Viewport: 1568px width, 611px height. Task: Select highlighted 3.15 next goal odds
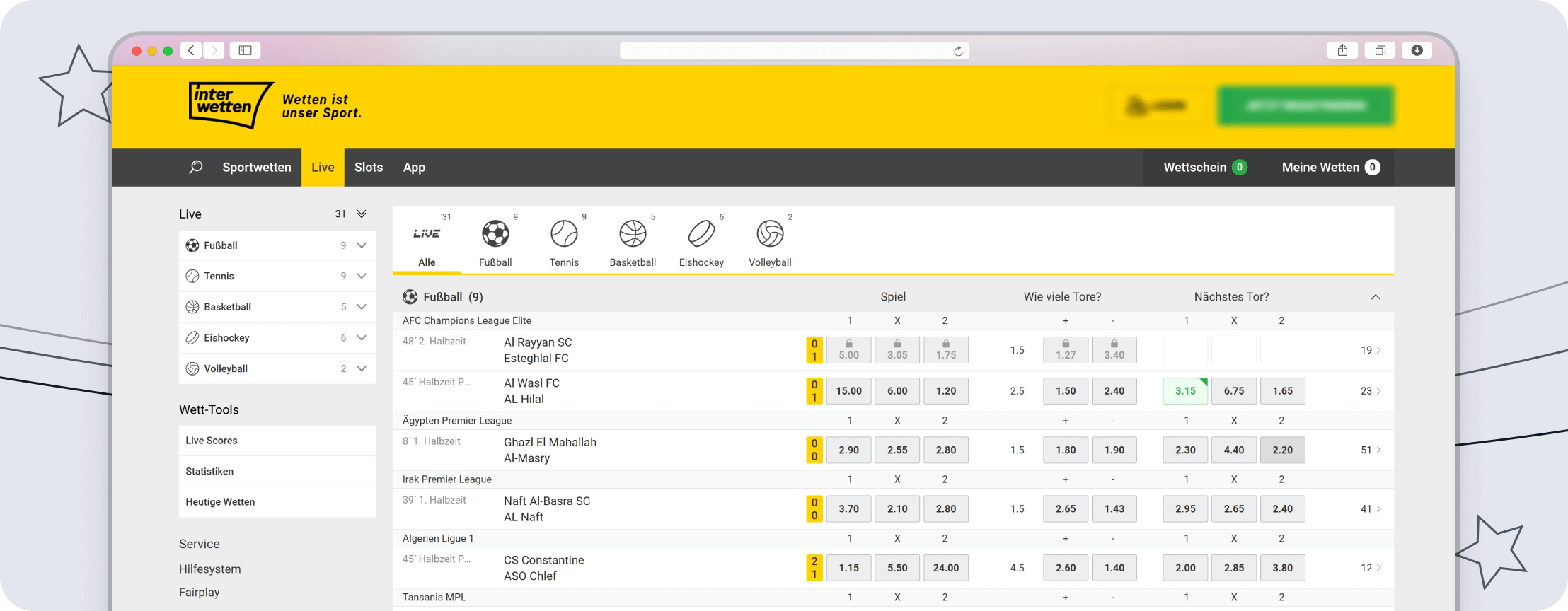[x=1185, y=391]
